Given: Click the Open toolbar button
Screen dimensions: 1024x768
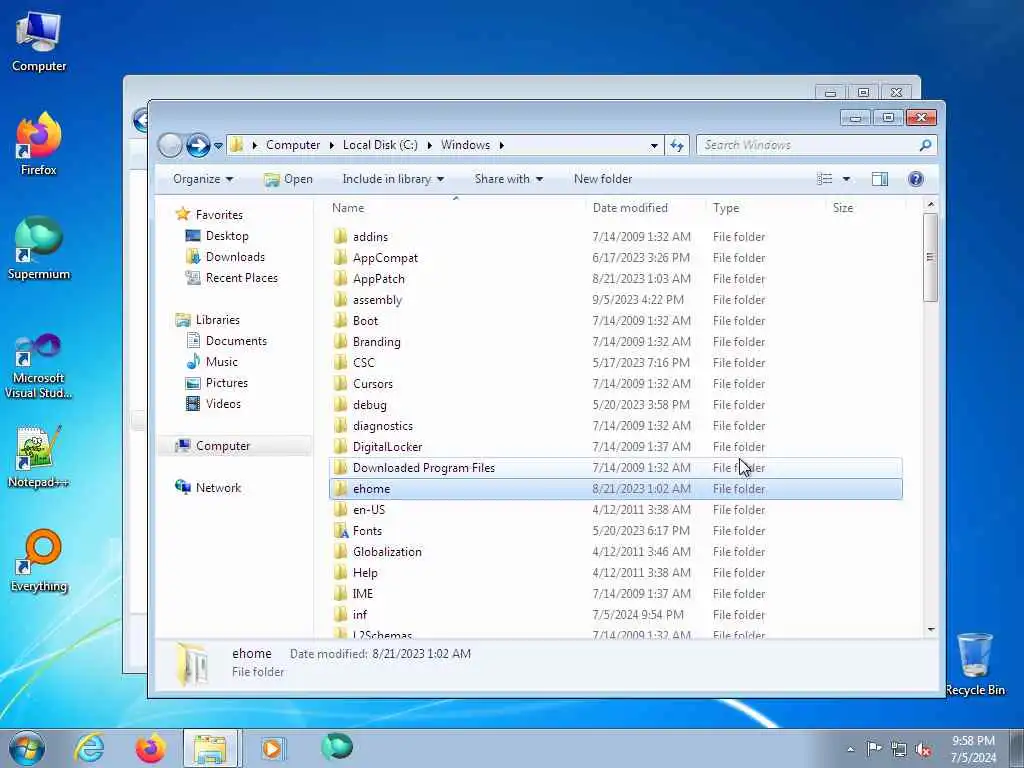Looking at the screenshot, I should coord(288,179).
